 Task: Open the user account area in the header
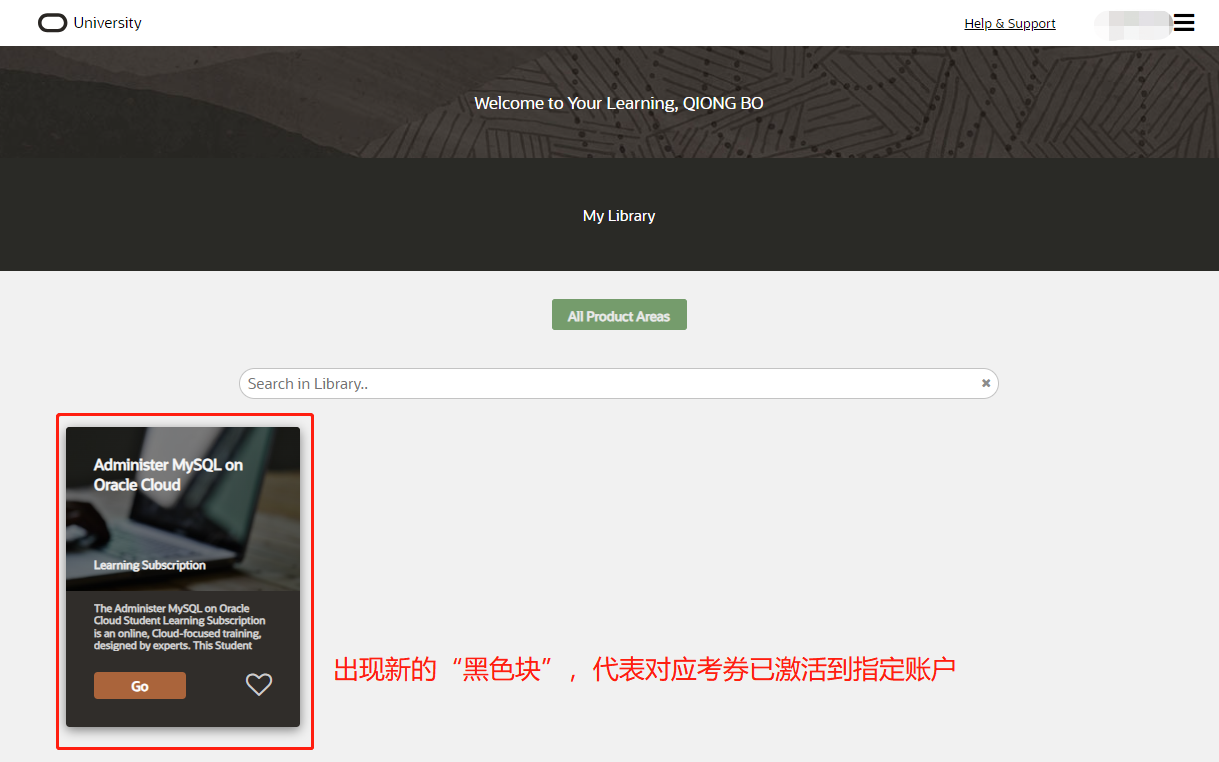1132,22
